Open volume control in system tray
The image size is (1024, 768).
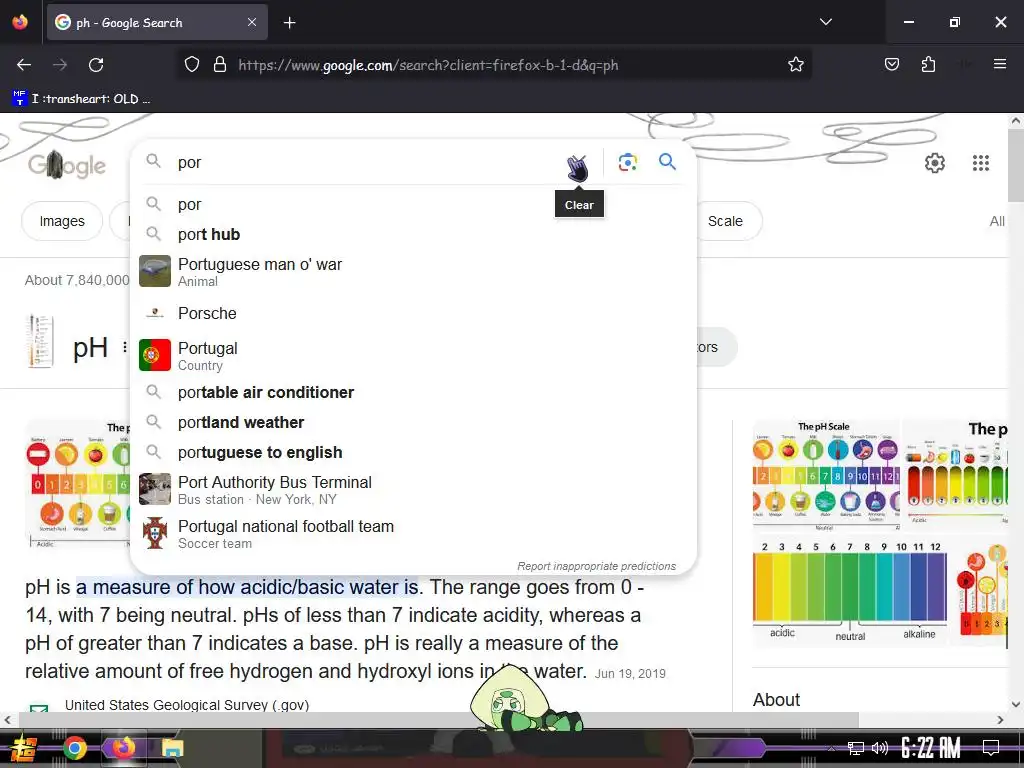(880, 748)
